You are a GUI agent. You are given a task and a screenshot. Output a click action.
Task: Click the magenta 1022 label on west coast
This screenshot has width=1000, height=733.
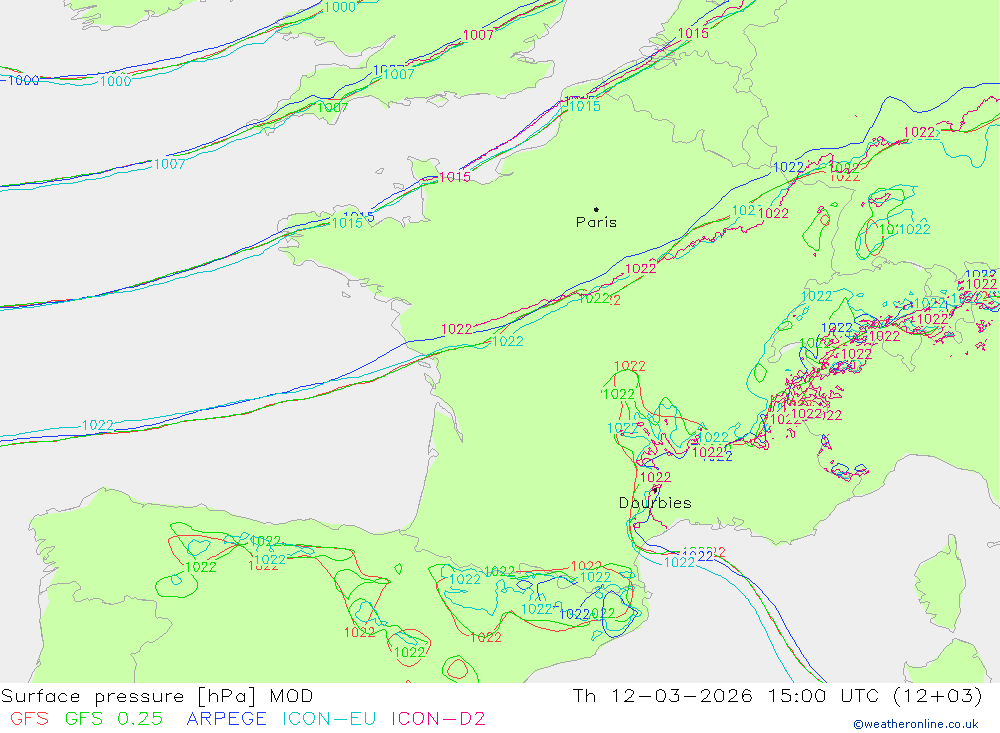click(x=457, y=329)
